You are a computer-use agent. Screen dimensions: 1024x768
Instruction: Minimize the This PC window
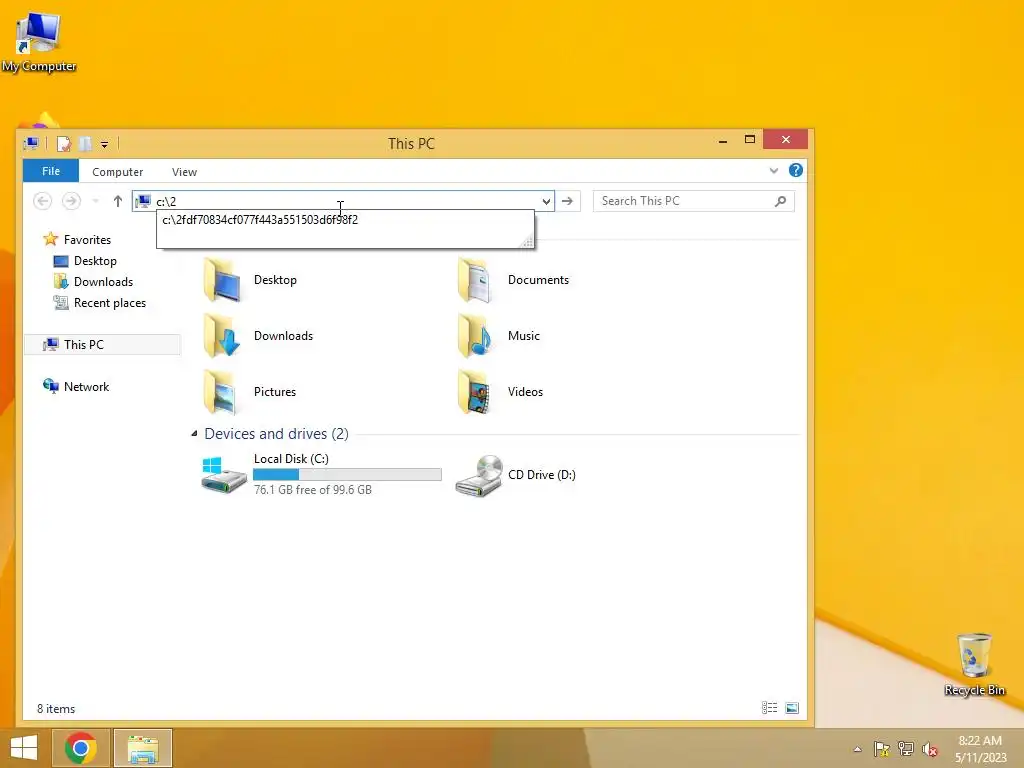click(x=723, y=140)
